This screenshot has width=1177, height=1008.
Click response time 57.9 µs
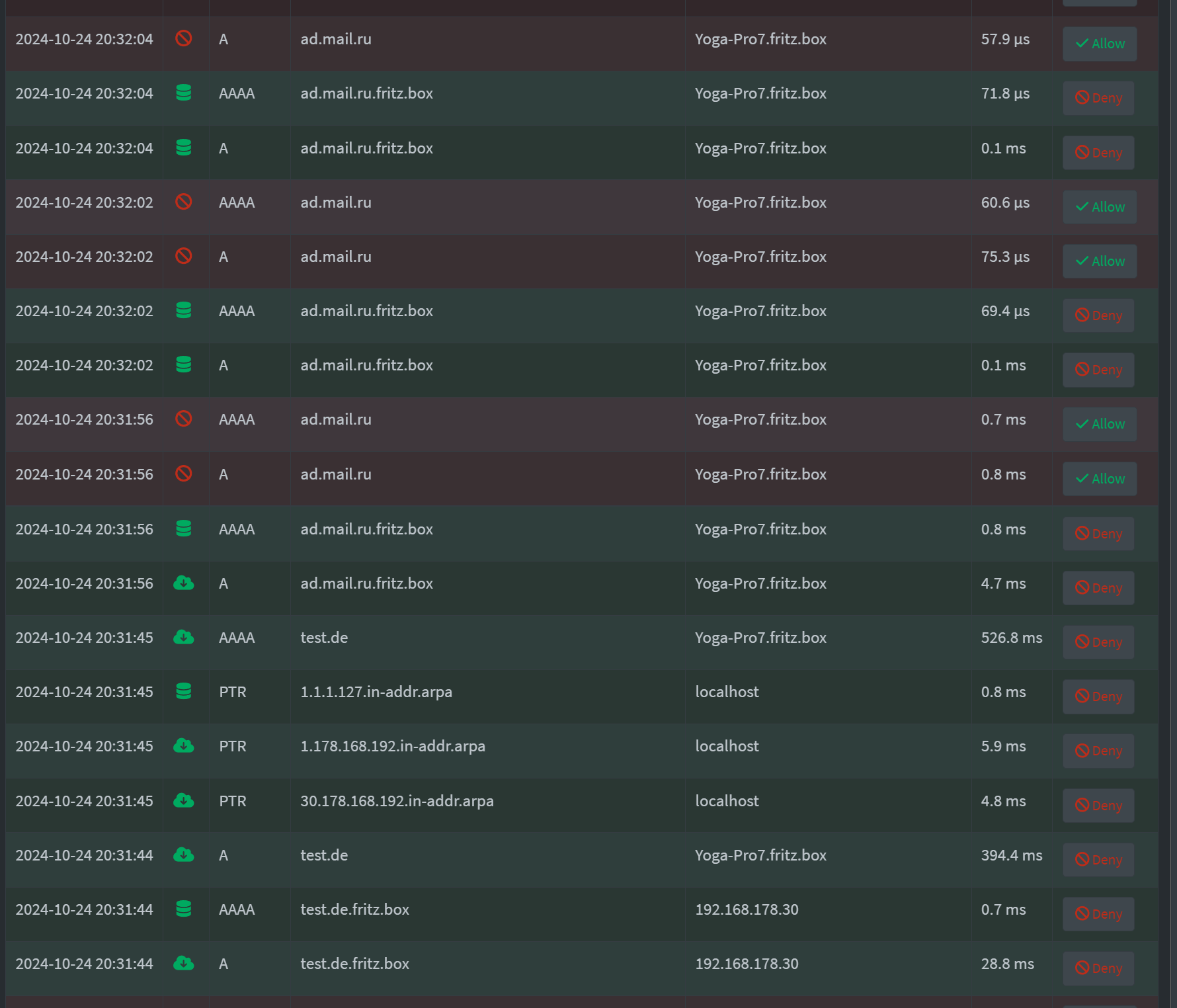point(1005,39)
